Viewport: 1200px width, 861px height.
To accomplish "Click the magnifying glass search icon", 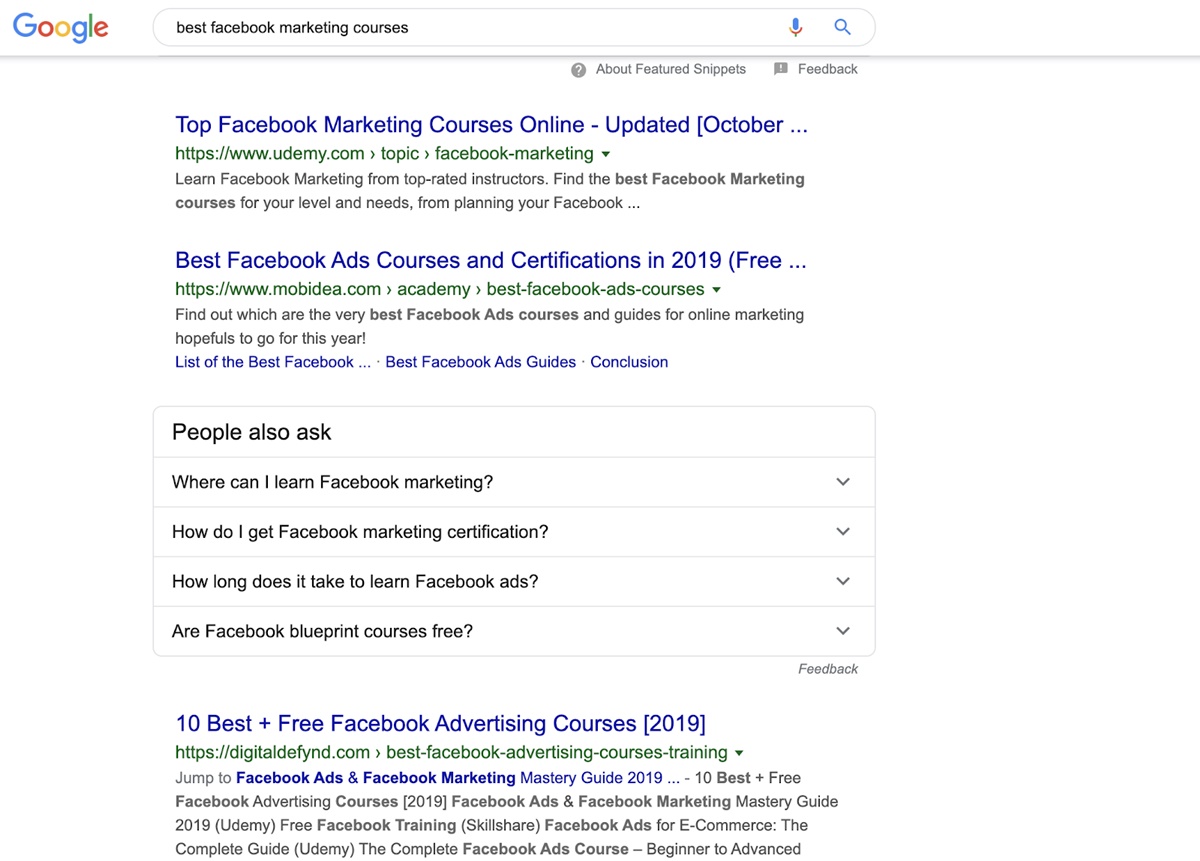I will pos(843,28).
